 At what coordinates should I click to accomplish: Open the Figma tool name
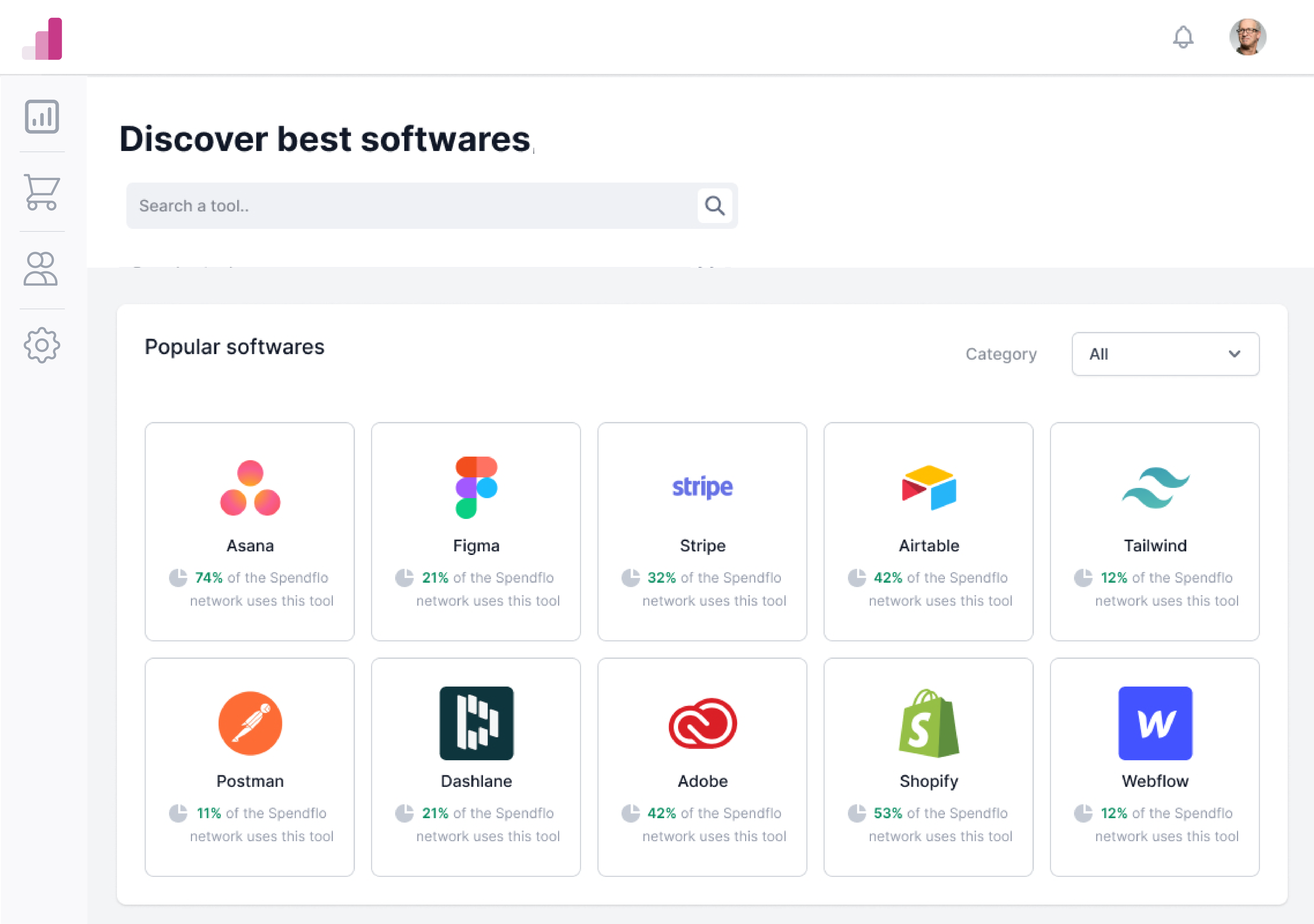pos(476,546)
